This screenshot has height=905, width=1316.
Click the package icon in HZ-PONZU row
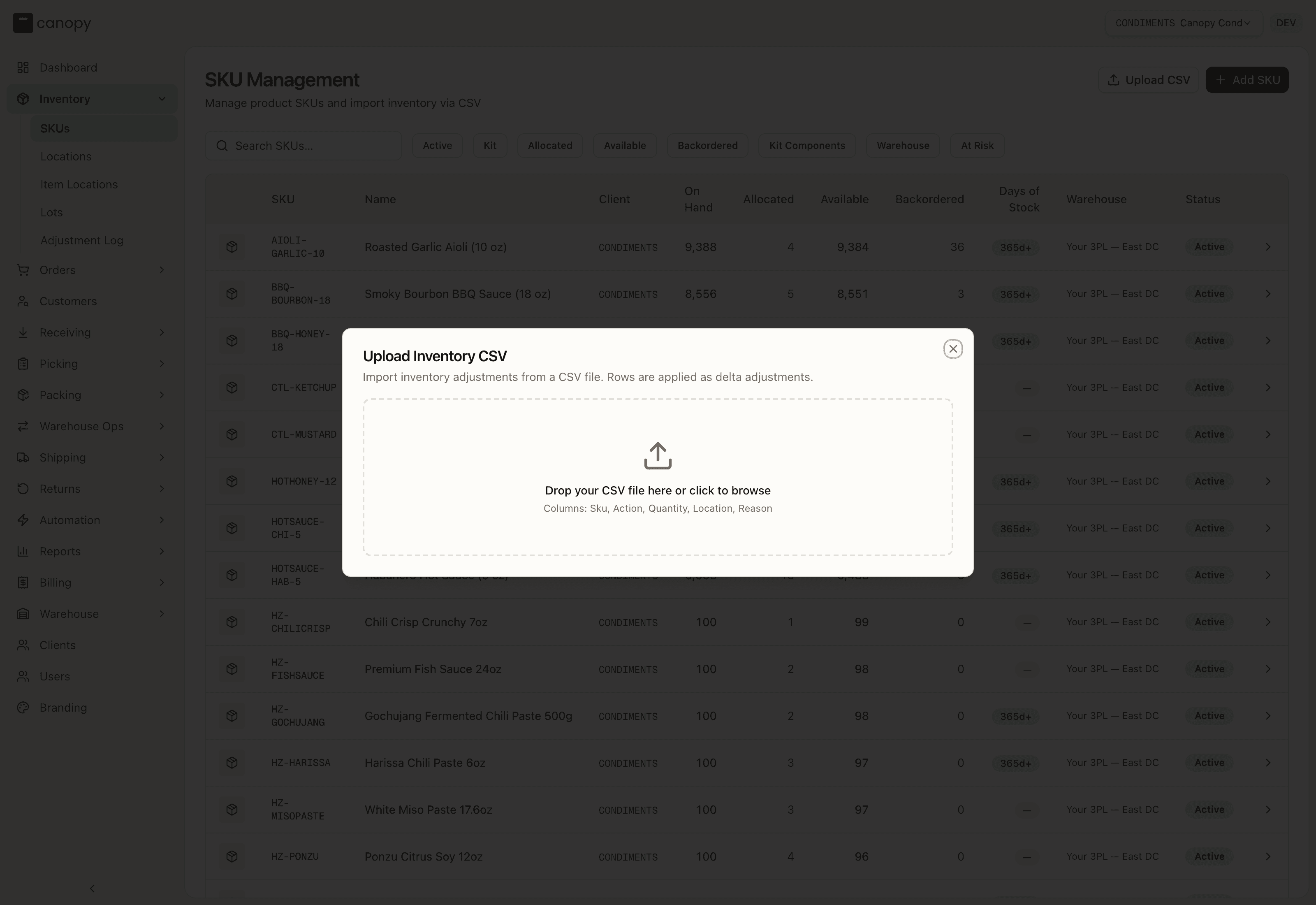(232, 856)
